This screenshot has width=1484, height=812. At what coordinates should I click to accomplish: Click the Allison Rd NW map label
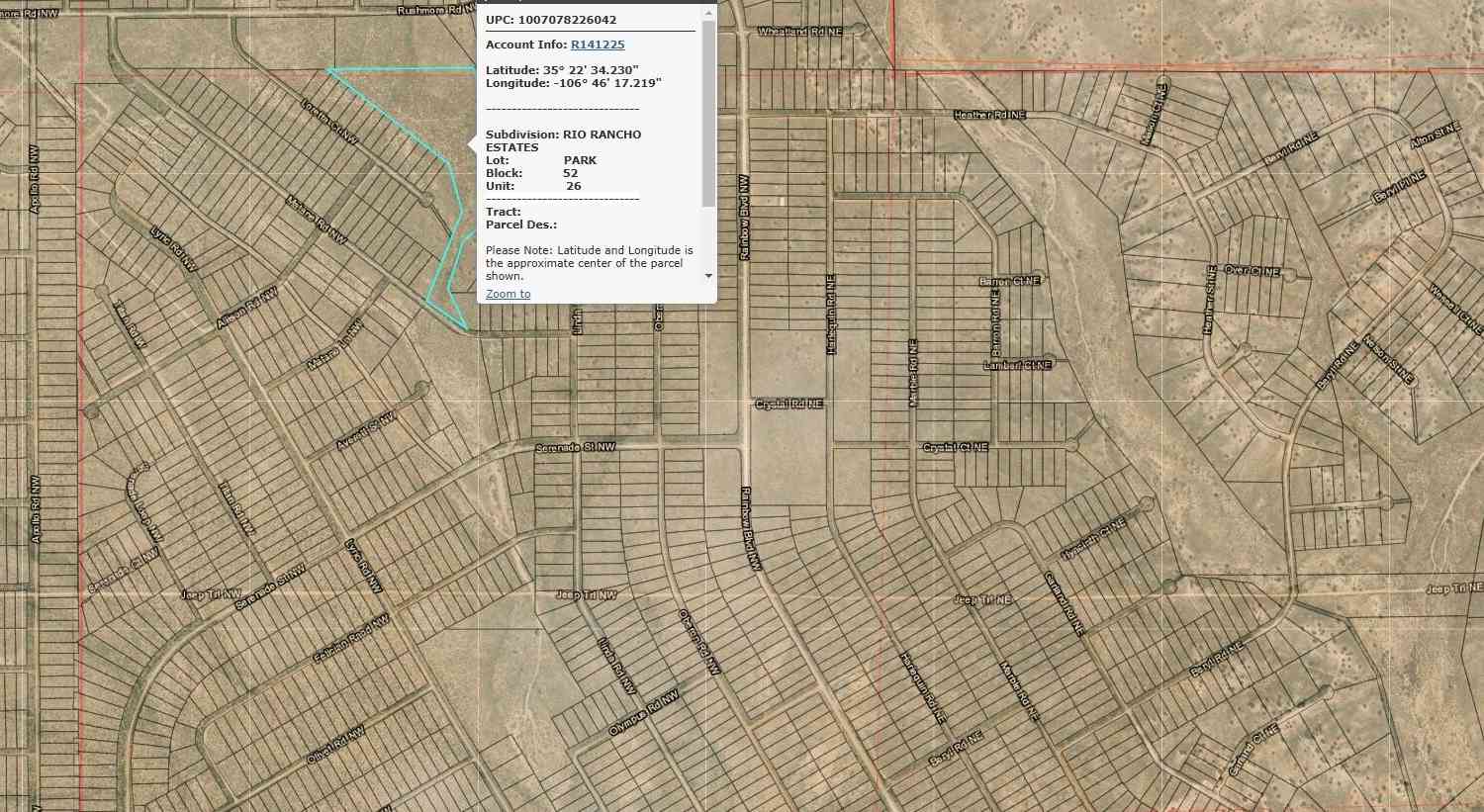[247, 309]
